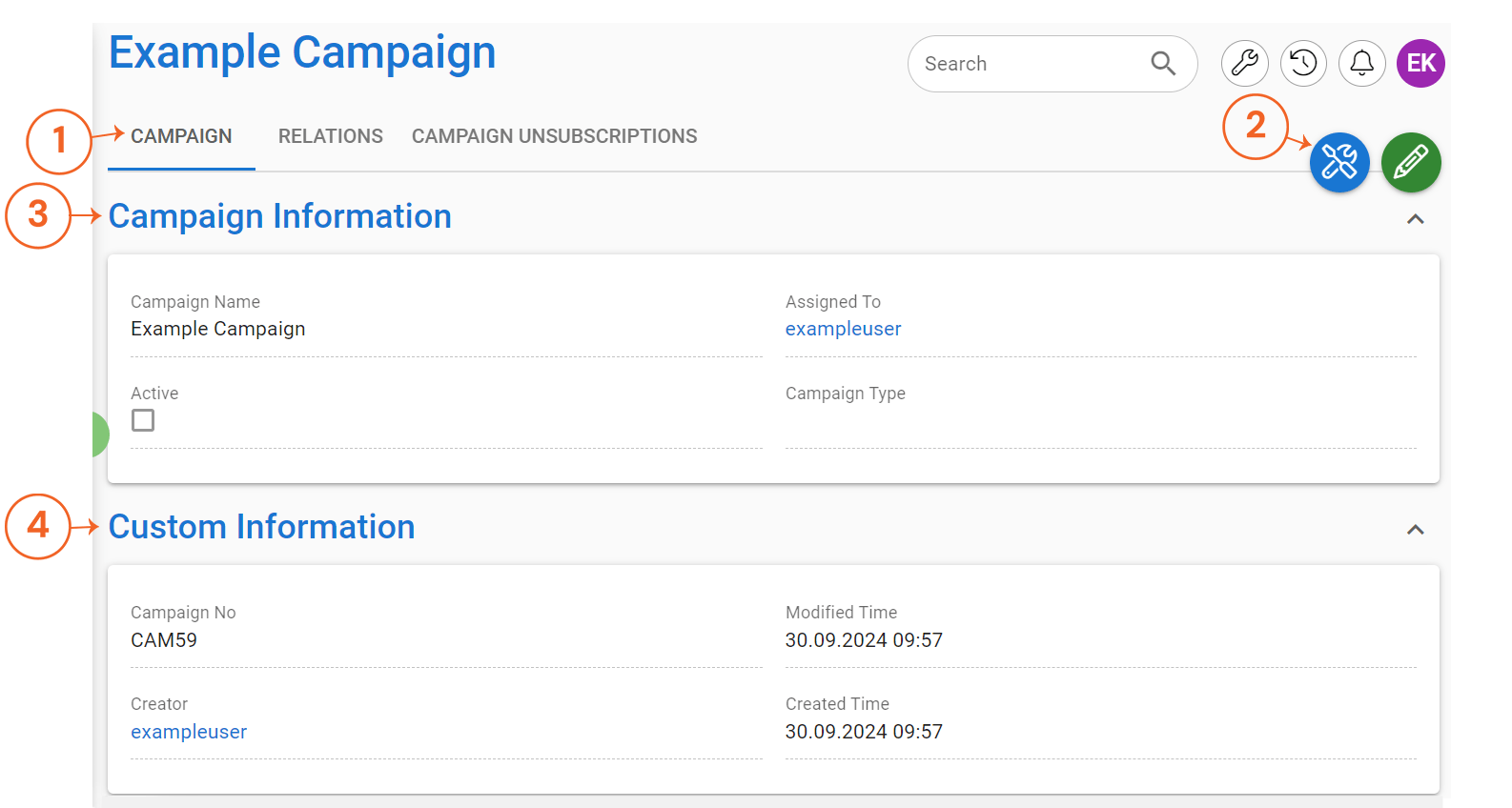Click the Campaign Type field label
1512x808 pixels.
846,394
